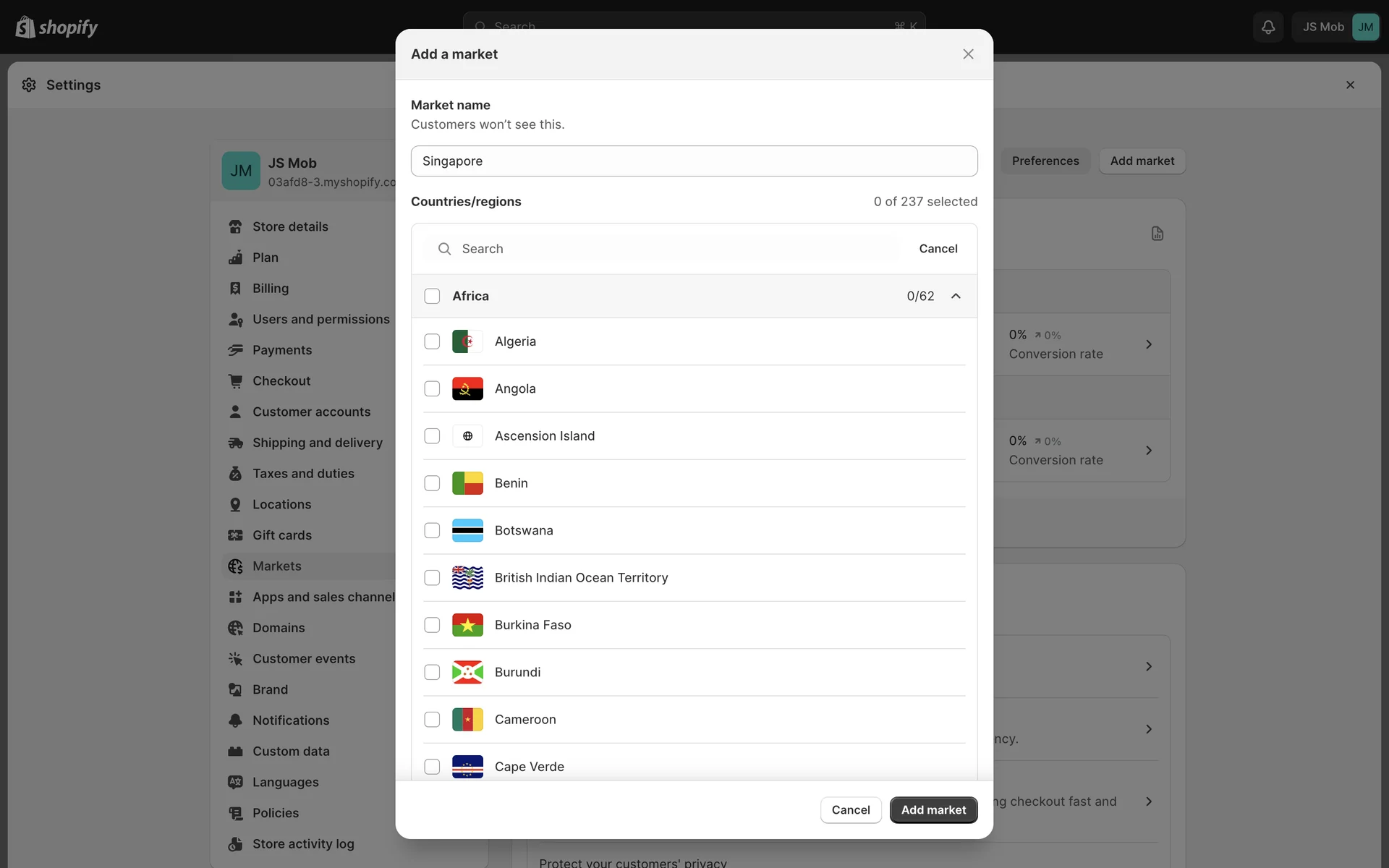
Task: Collapse the Africa region chevron
Action: (x=956, y=296)
